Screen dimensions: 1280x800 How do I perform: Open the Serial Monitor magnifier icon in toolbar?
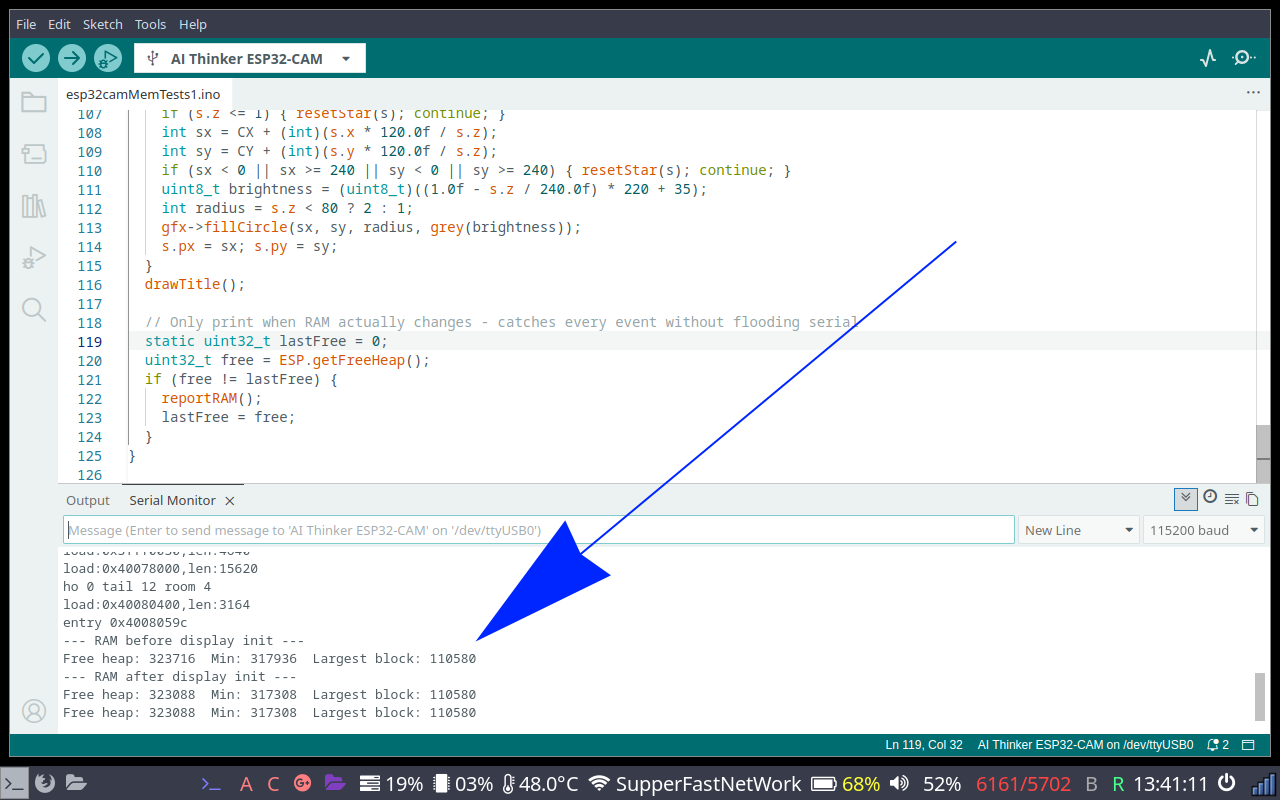pos(1244,58)
